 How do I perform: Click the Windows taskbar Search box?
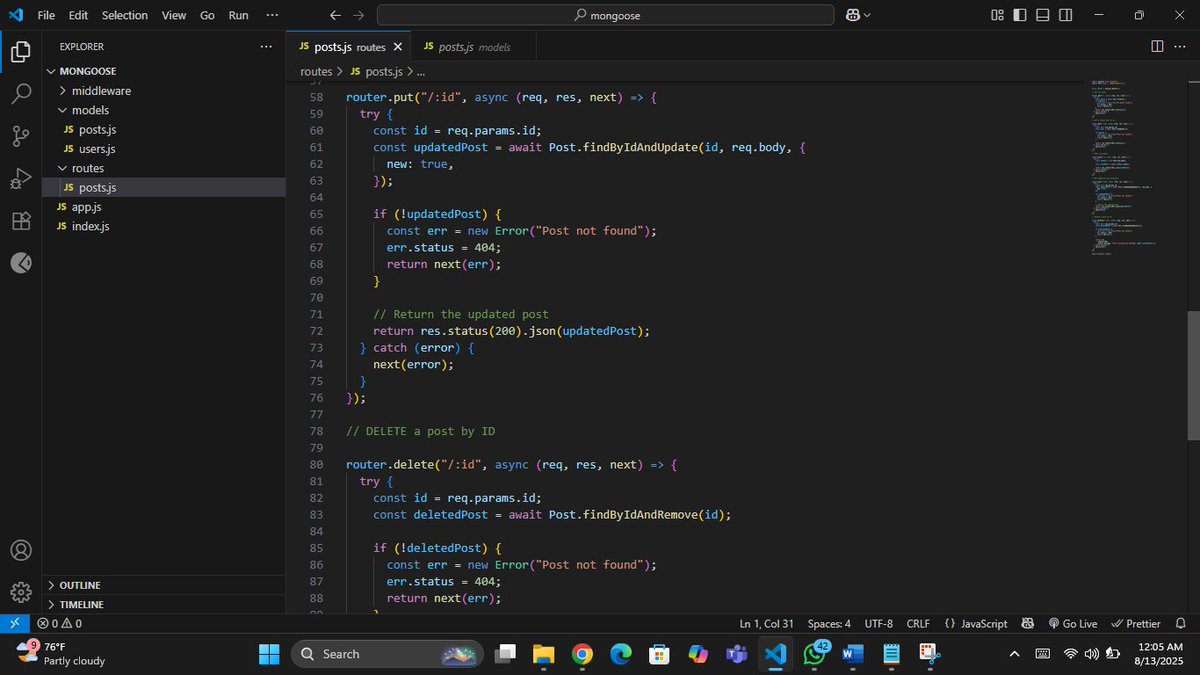[x=387, y=654]
